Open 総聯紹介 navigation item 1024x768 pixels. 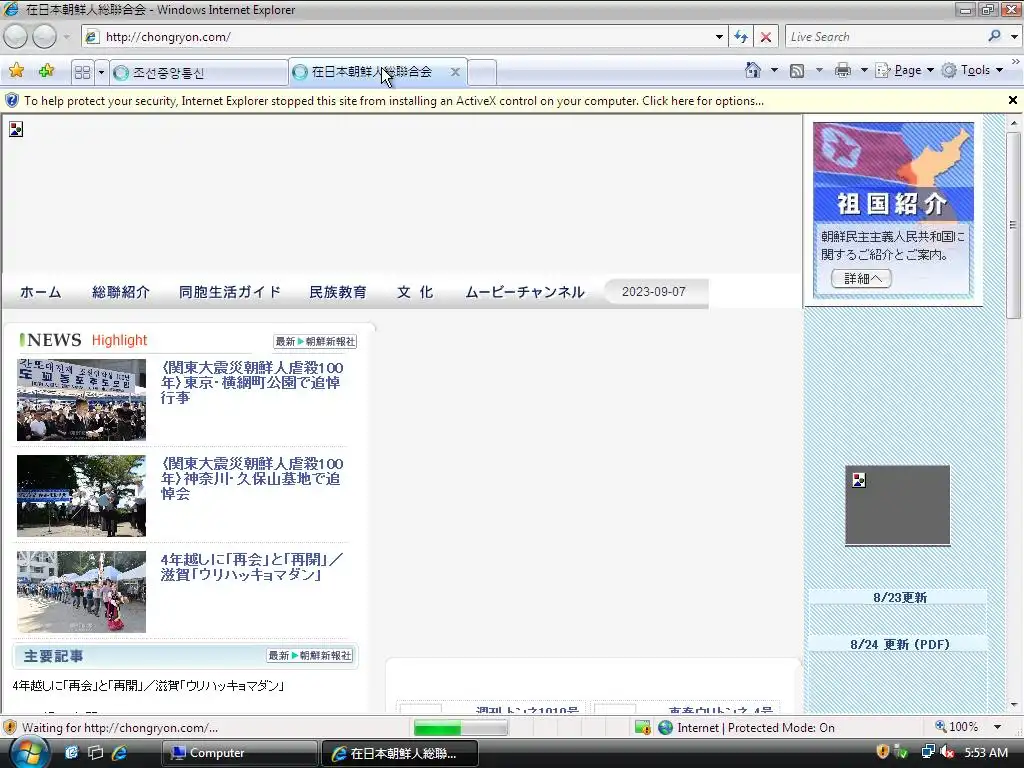(x=121, y=292)
